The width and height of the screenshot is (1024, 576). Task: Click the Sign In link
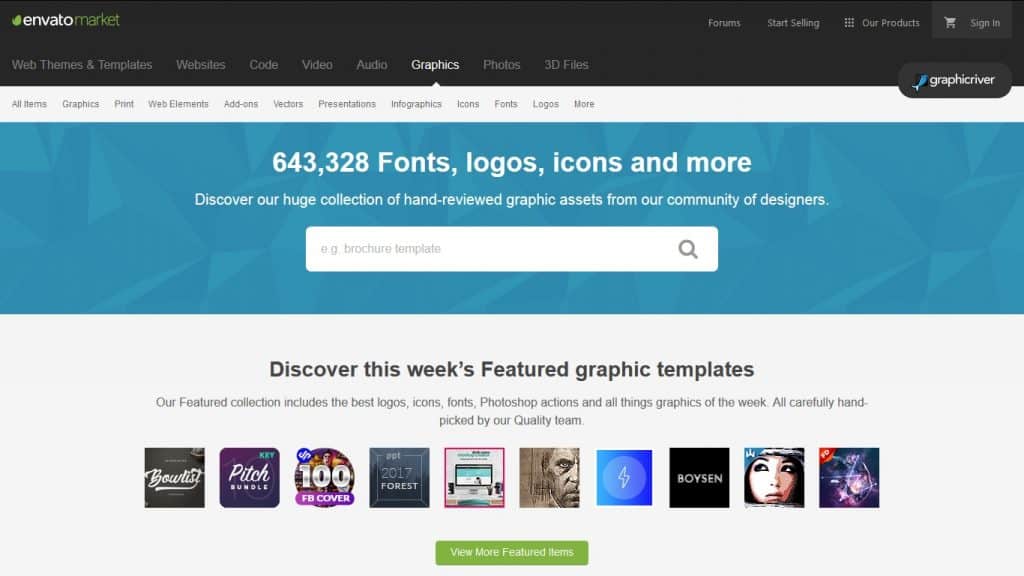[985, 23]
